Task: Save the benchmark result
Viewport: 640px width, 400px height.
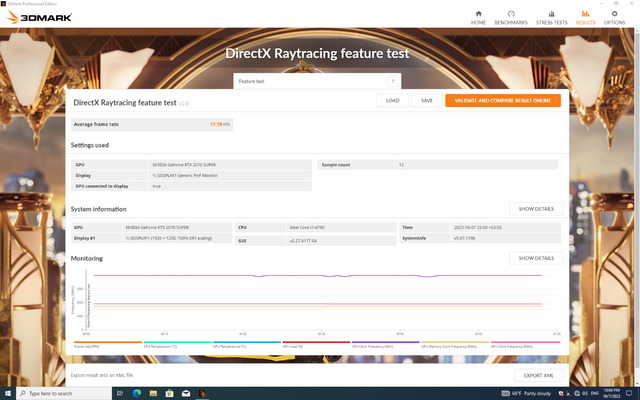Action: point(426,101)
